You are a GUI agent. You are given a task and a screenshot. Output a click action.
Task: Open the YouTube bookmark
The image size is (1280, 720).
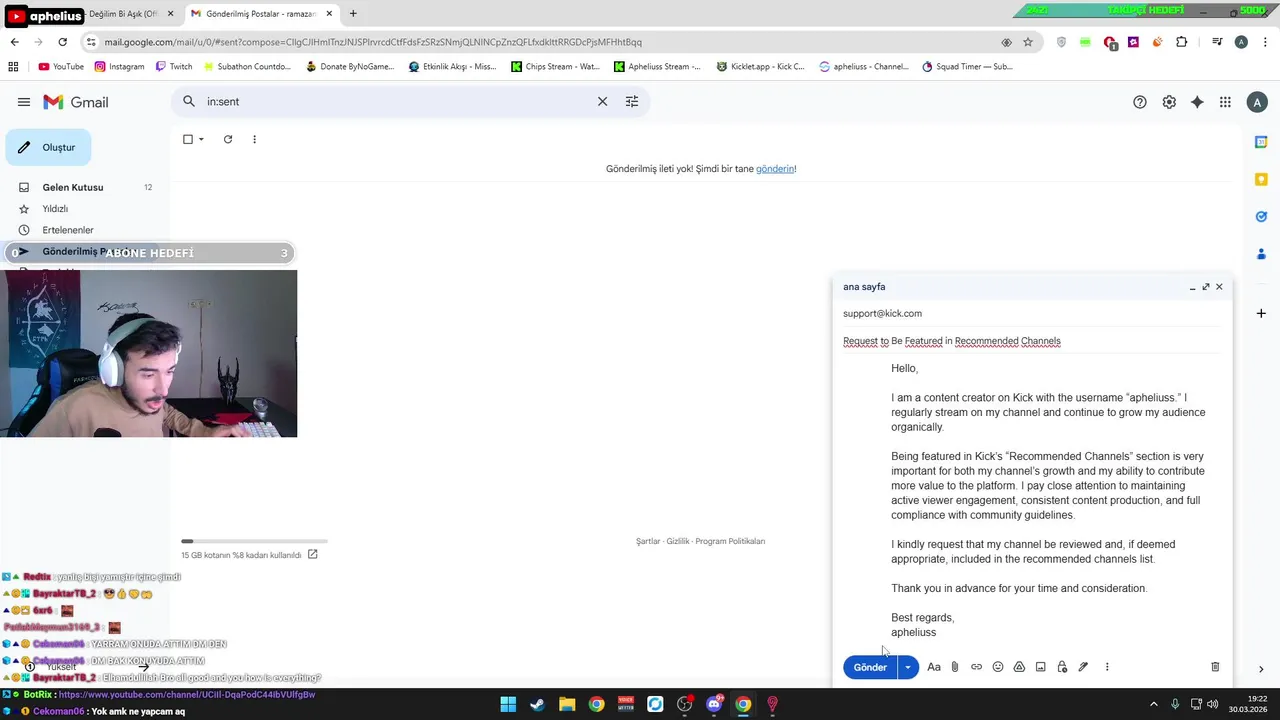[x=61, y=67]
